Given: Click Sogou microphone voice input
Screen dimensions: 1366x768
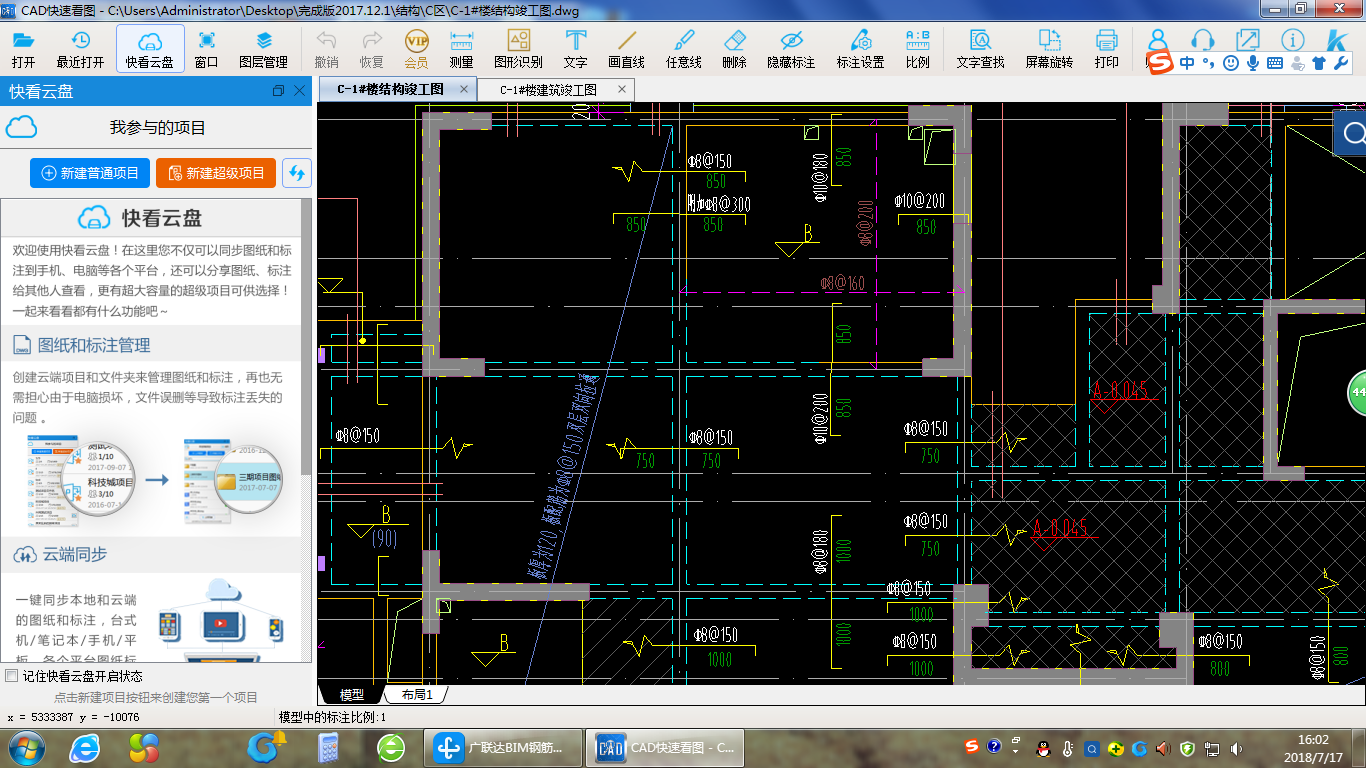Looking at the screenshot, I should (x=1252, y=62).
